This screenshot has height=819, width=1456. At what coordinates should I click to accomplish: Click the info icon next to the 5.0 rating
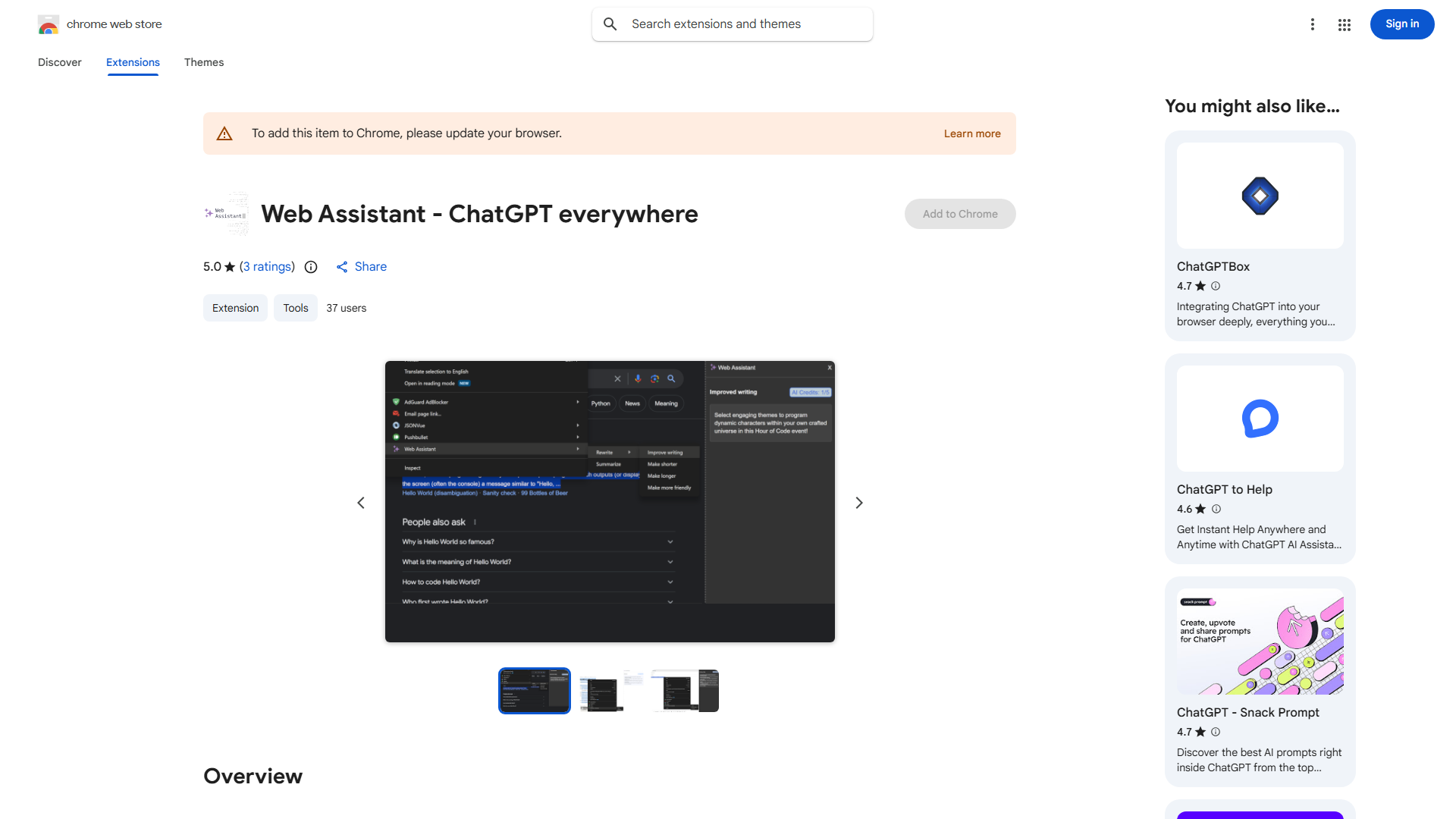[311, 267]
